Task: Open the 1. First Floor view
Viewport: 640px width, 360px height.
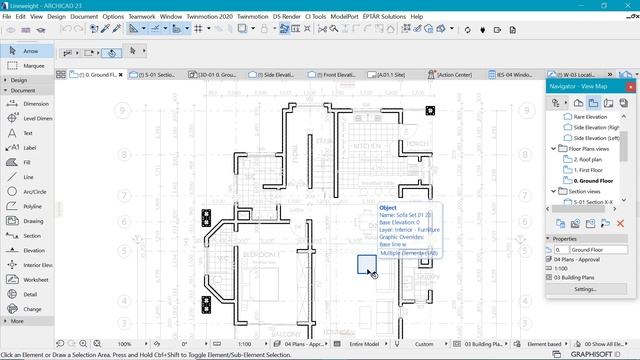Action: coord(588,170)
